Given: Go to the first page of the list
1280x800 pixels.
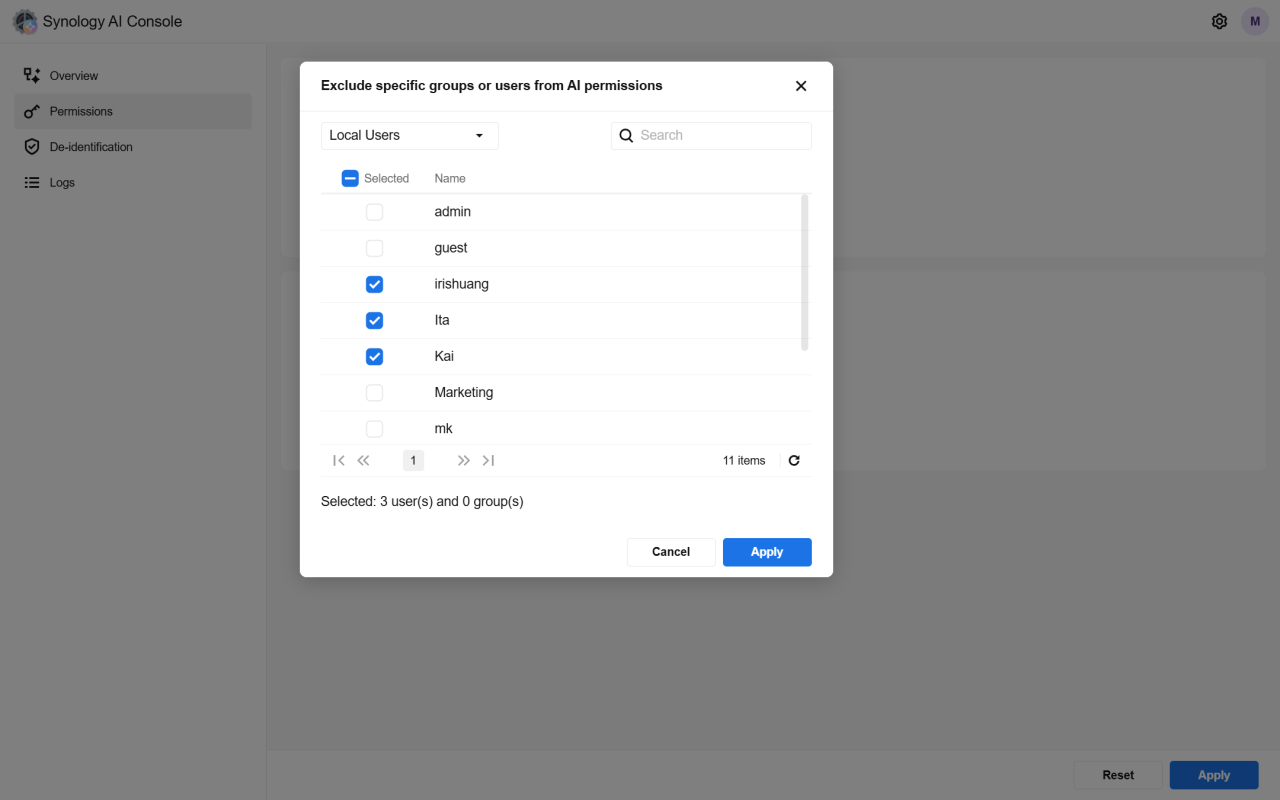Looking at the screenshot, I should coord(338,461).
